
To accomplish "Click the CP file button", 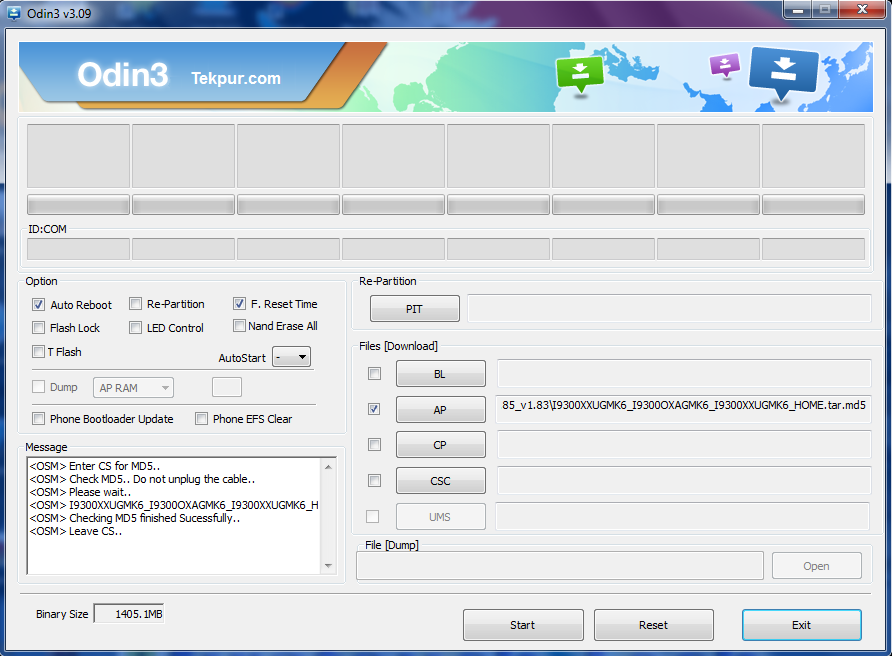I will pyautogui.click(x=441, y=445).
